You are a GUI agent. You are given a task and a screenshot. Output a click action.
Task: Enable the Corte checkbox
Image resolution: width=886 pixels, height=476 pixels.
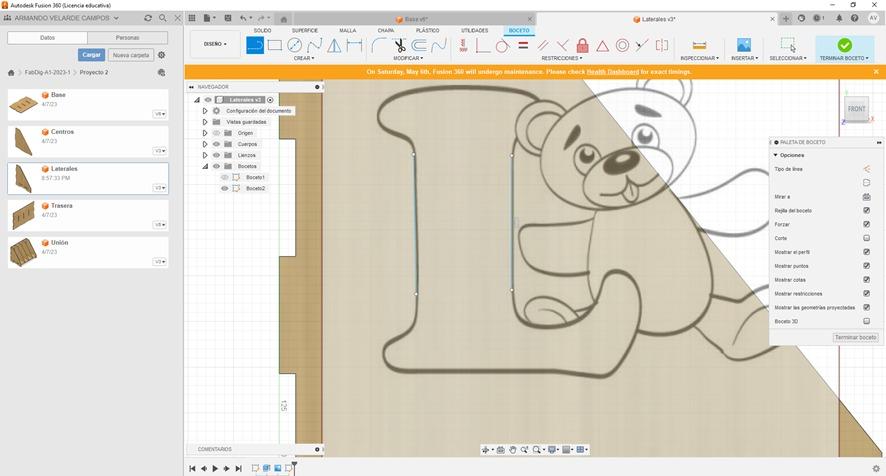(x=866, y=238)
